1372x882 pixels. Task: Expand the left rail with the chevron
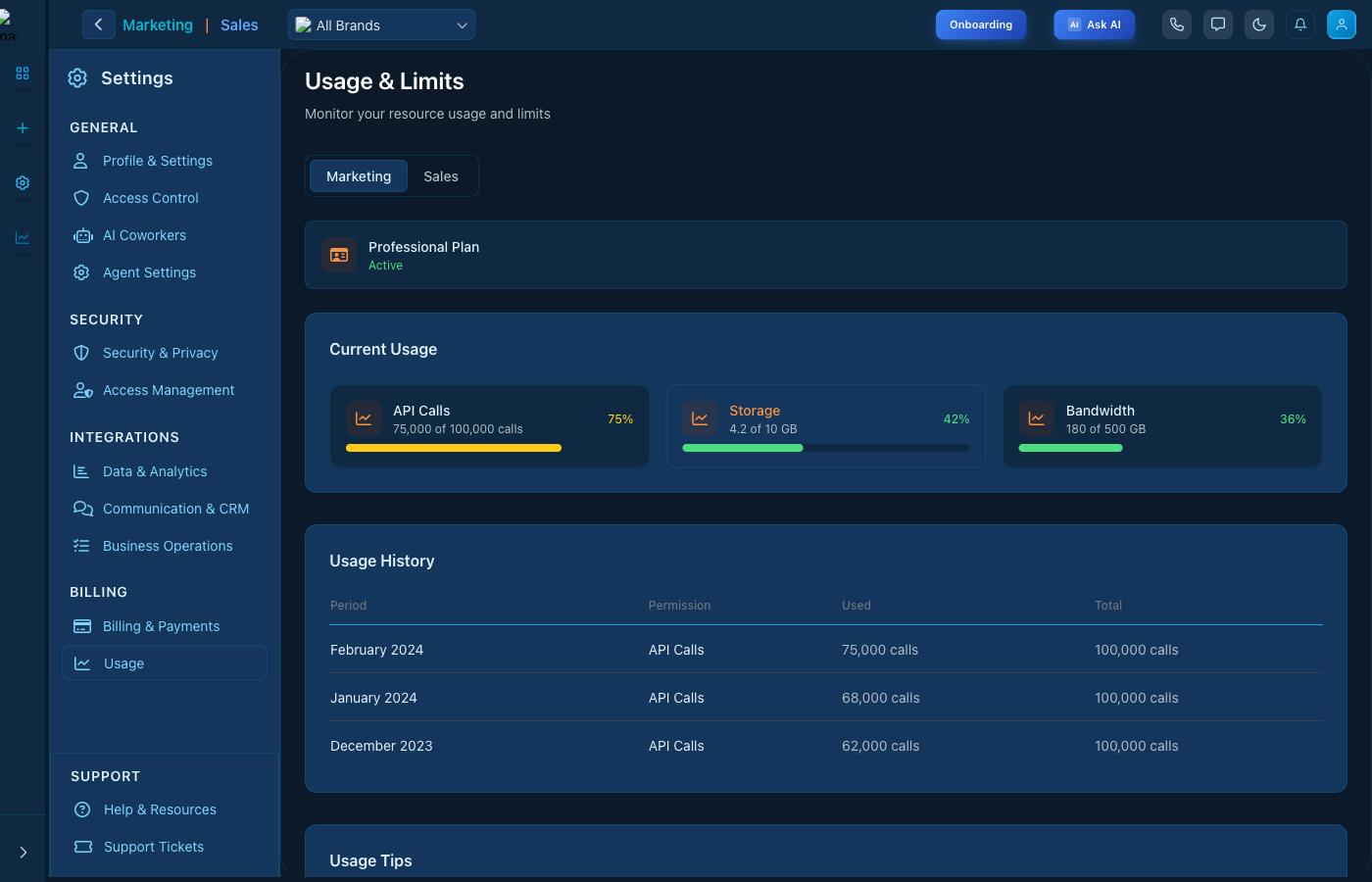(x=24, y=853)
